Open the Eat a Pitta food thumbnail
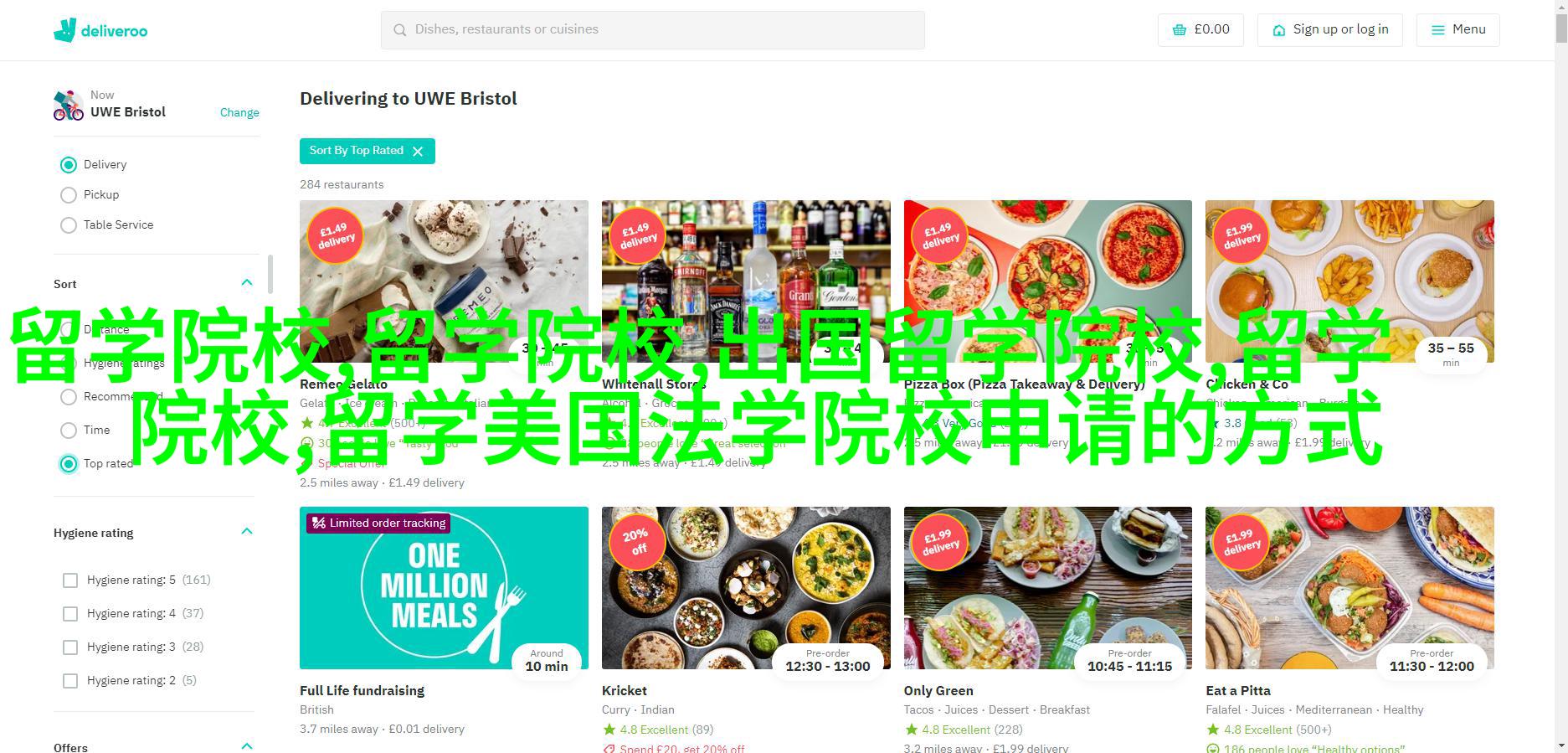This screenshot has width=1568, height=753. pos(1350,587)
